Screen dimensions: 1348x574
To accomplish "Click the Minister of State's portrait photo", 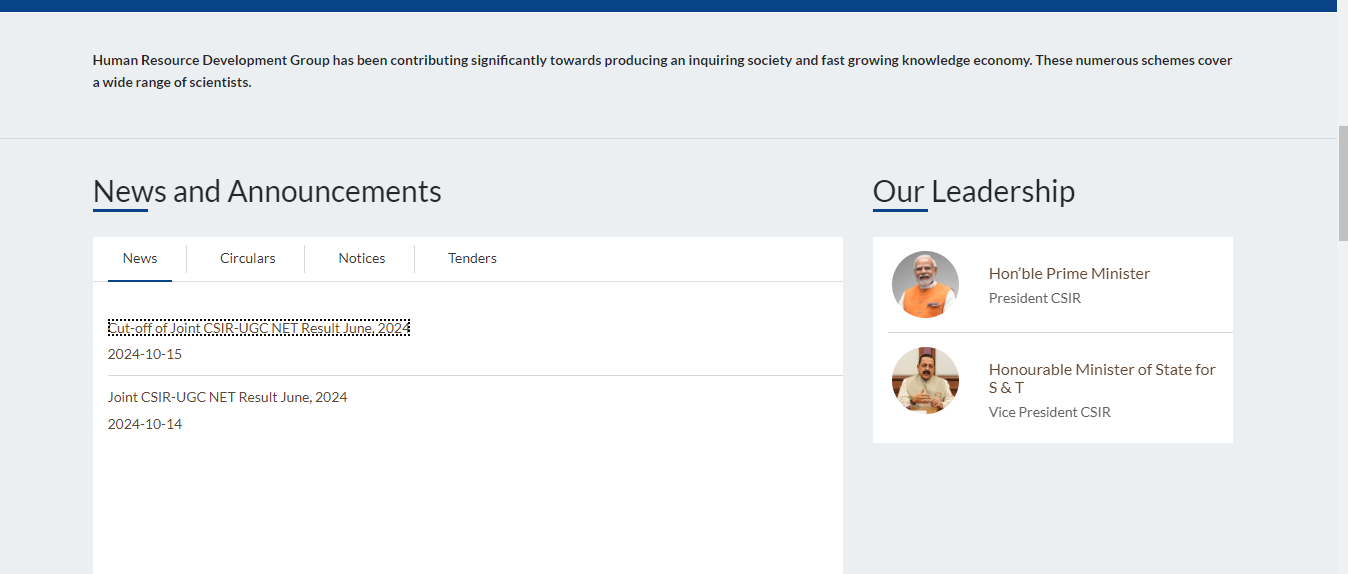I will pos(925,380).
